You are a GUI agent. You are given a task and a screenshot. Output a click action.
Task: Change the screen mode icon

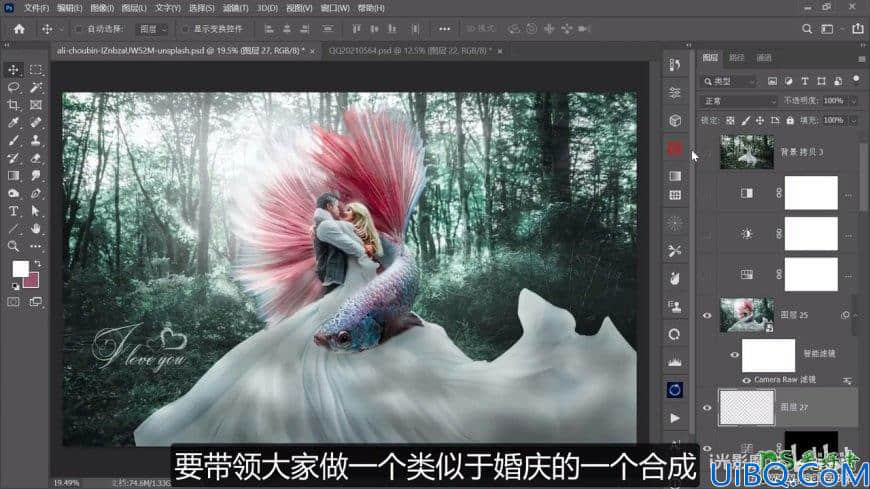pyautogui.click(x=36, y=302)
